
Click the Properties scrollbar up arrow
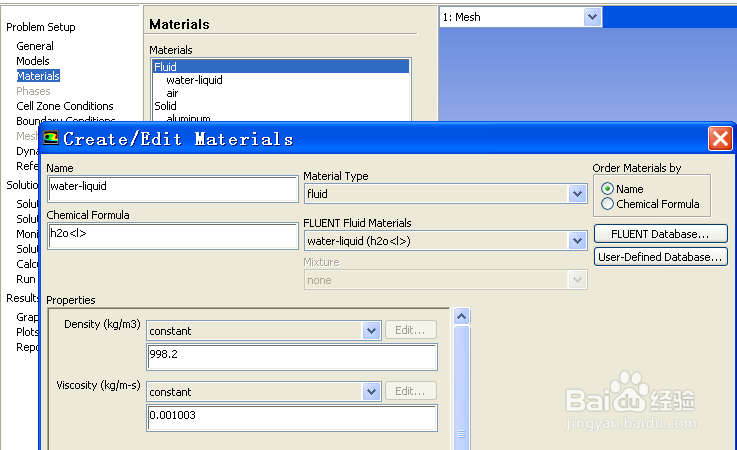coord(461,317)
